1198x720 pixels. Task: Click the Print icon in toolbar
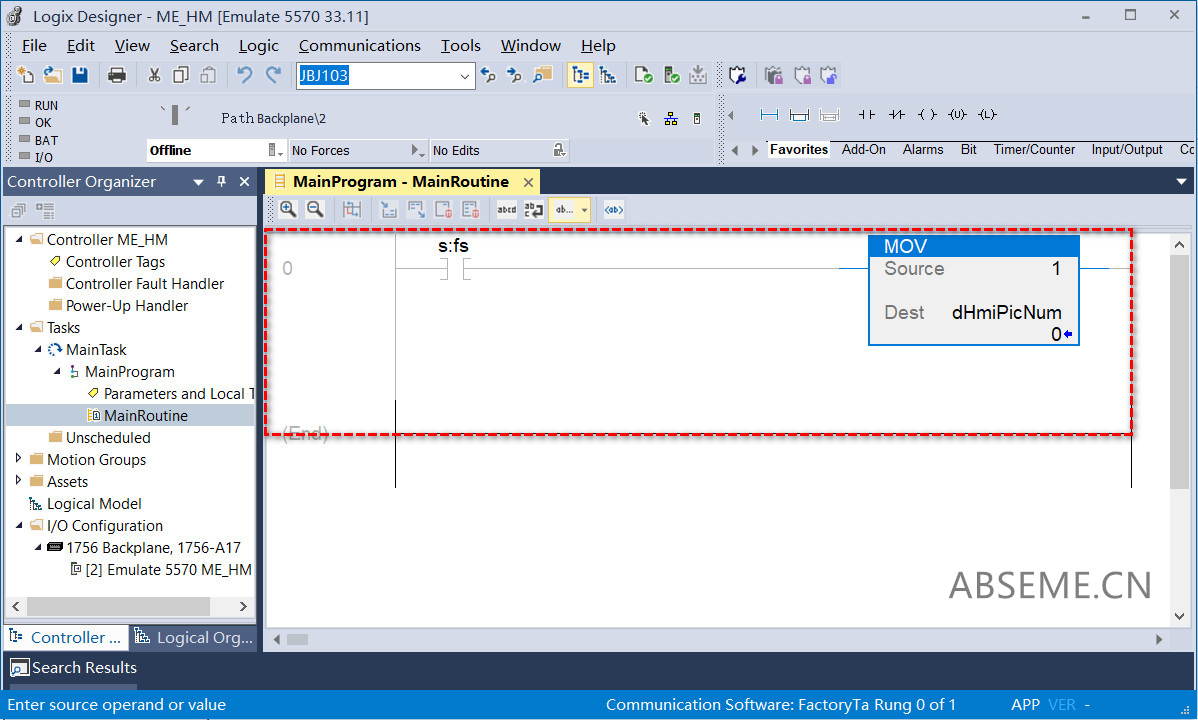point(117,75)
